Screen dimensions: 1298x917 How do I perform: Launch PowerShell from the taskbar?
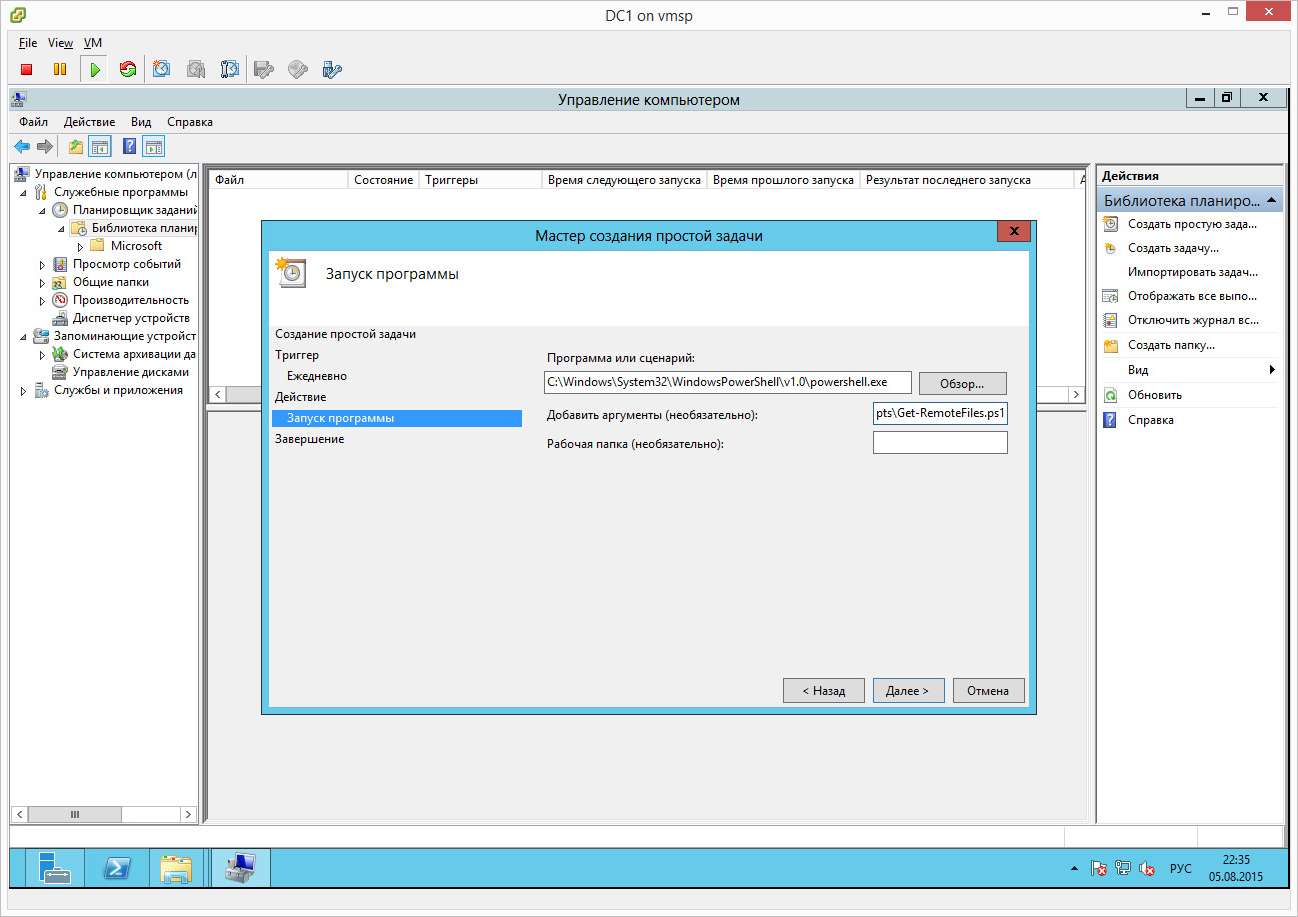click(115, 867)
